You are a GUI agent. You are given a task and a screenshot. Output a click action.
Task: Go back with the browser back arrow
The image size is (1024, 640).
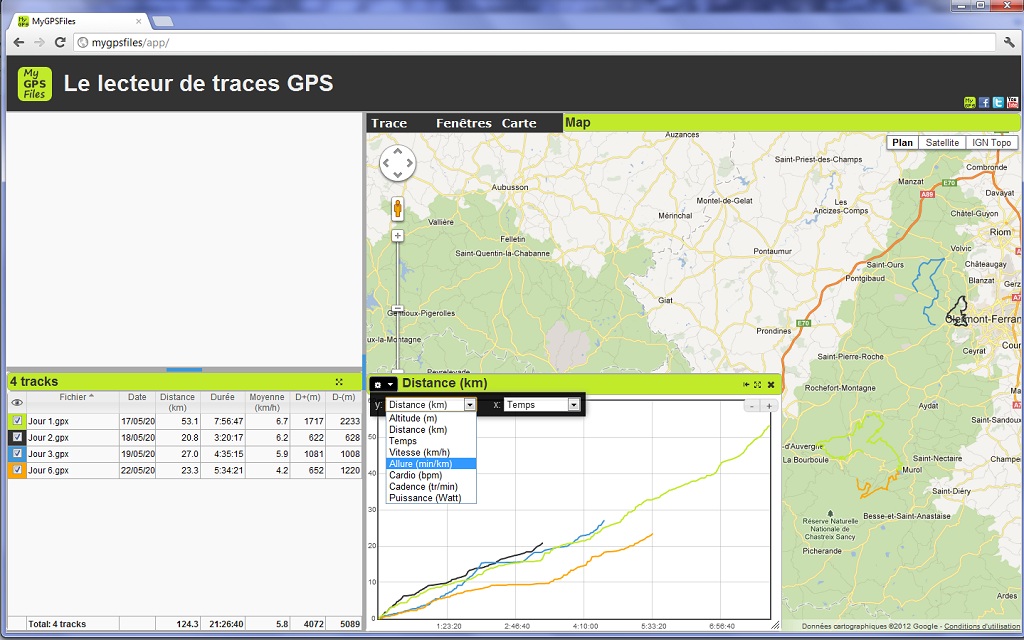coord(19,42)
